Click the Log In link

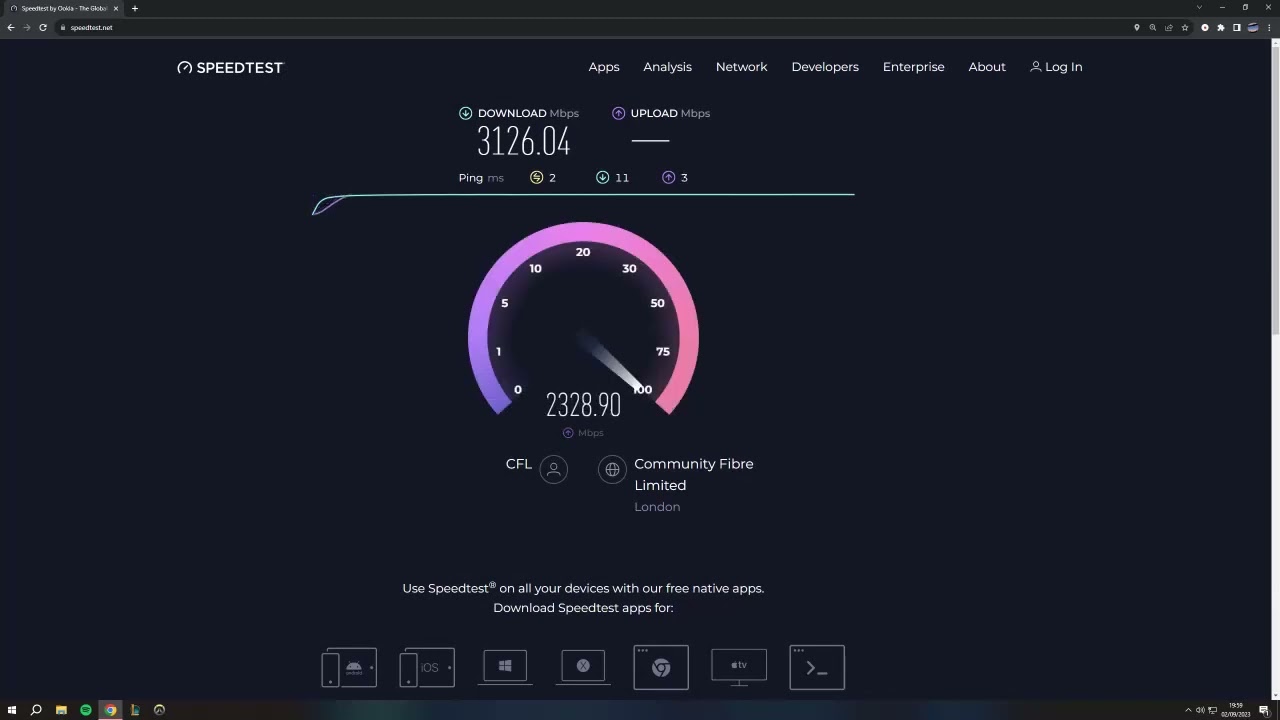click(x=1056, y=67)
